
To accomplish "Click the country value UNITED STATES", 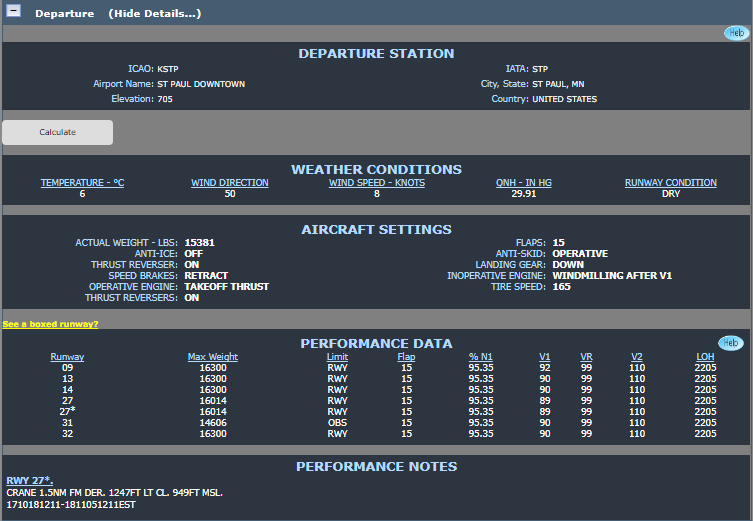I will [x=564, y=99].
